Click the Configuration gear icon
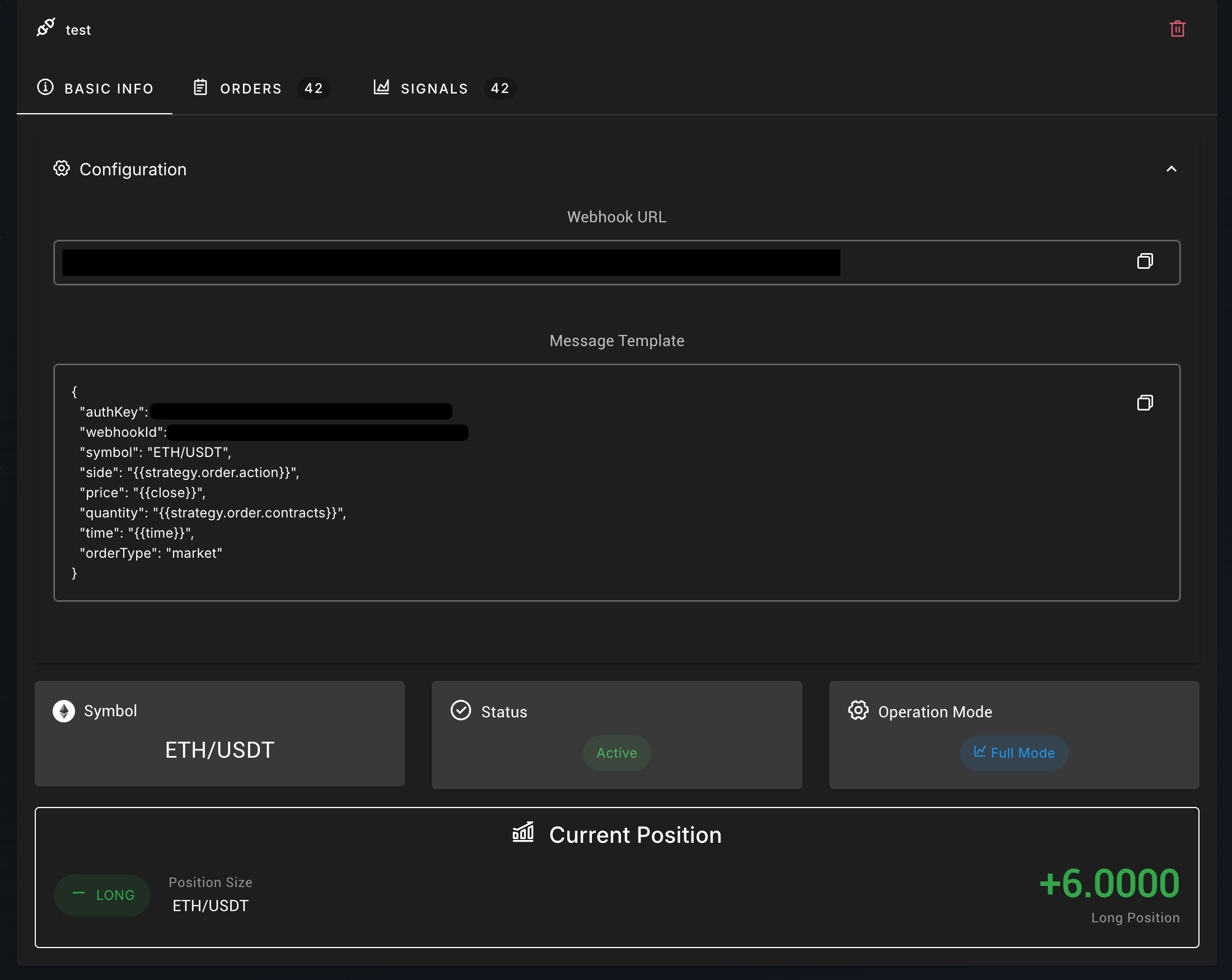Screen dimensions: 1232x980 pyautogui.click(x=62, y=168)
